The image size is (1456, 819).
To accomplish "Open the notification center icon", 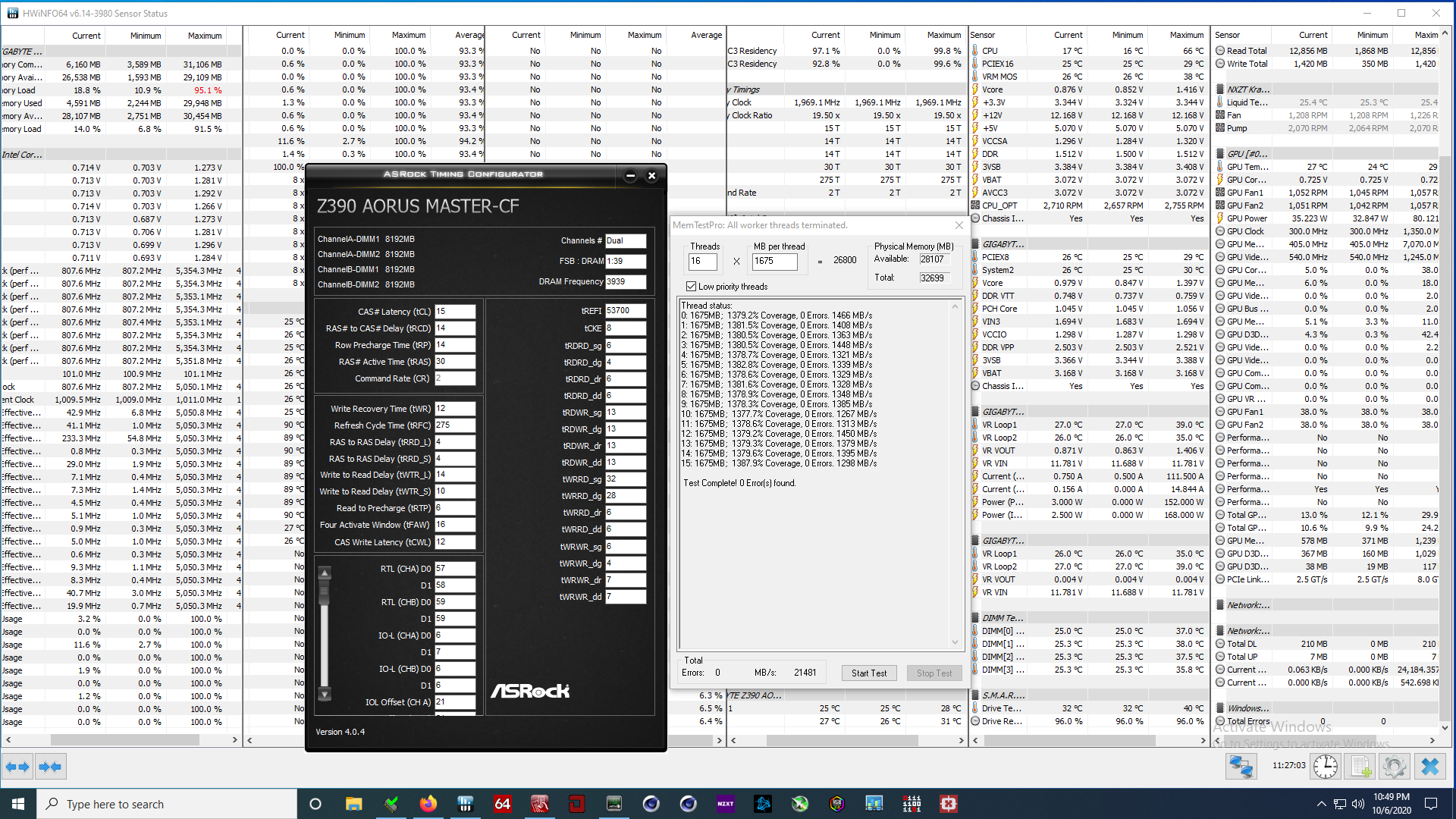I will pyautogui.click(x=1431, y=804).
